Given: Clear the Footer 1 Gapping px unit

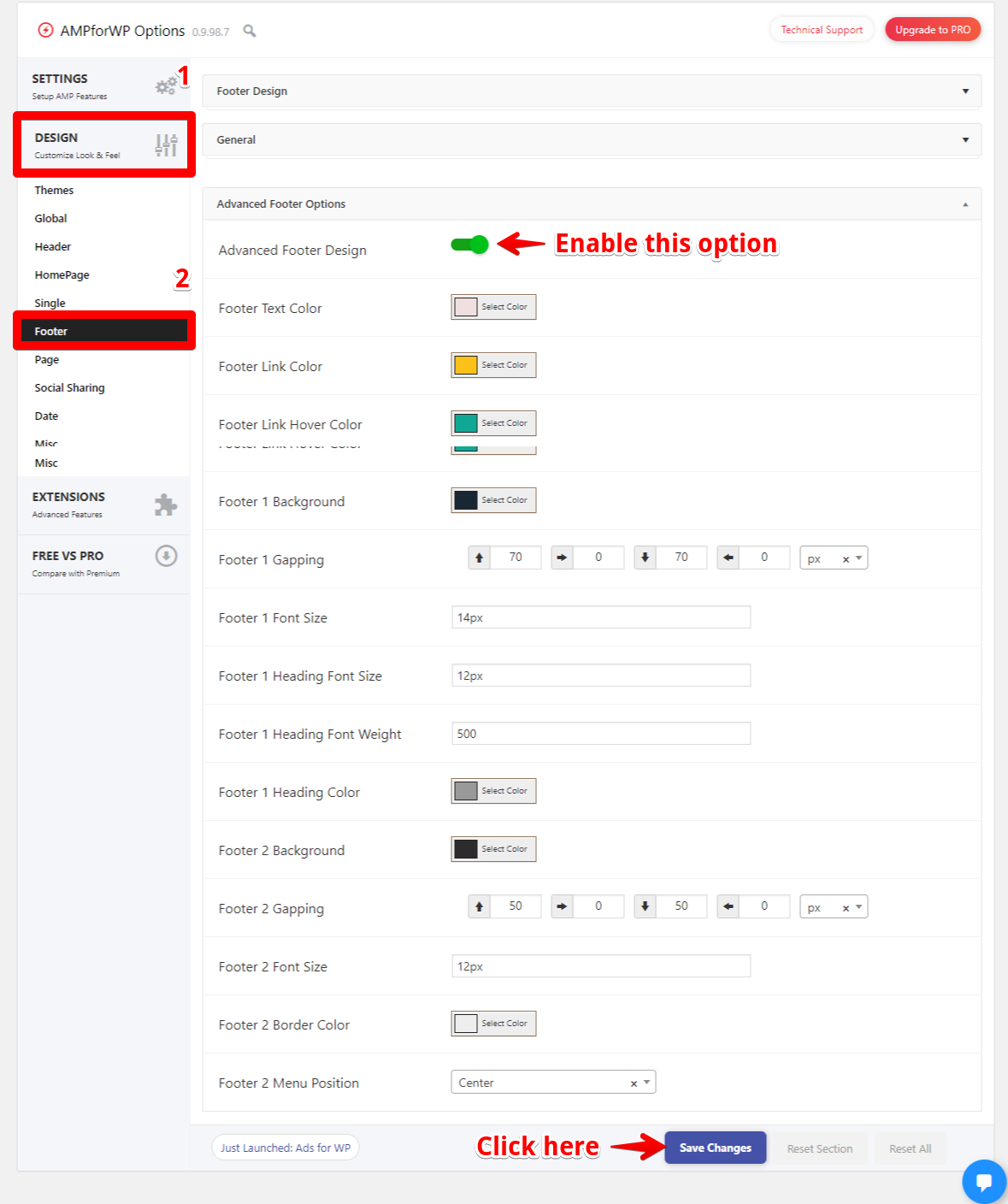Looking at the screenshot, I should click(846, 559).
